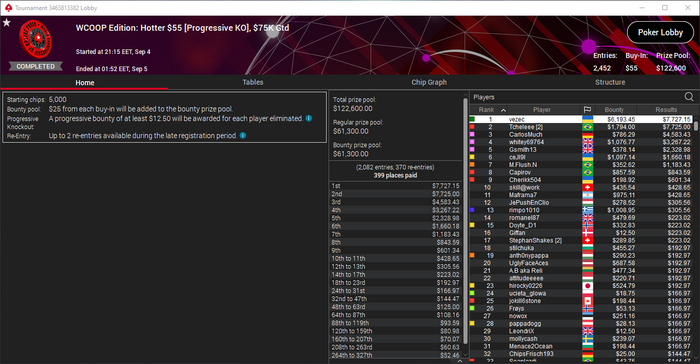700x364 pixels.
Task: Select player romanel87
Action: [x=524, y=218]
